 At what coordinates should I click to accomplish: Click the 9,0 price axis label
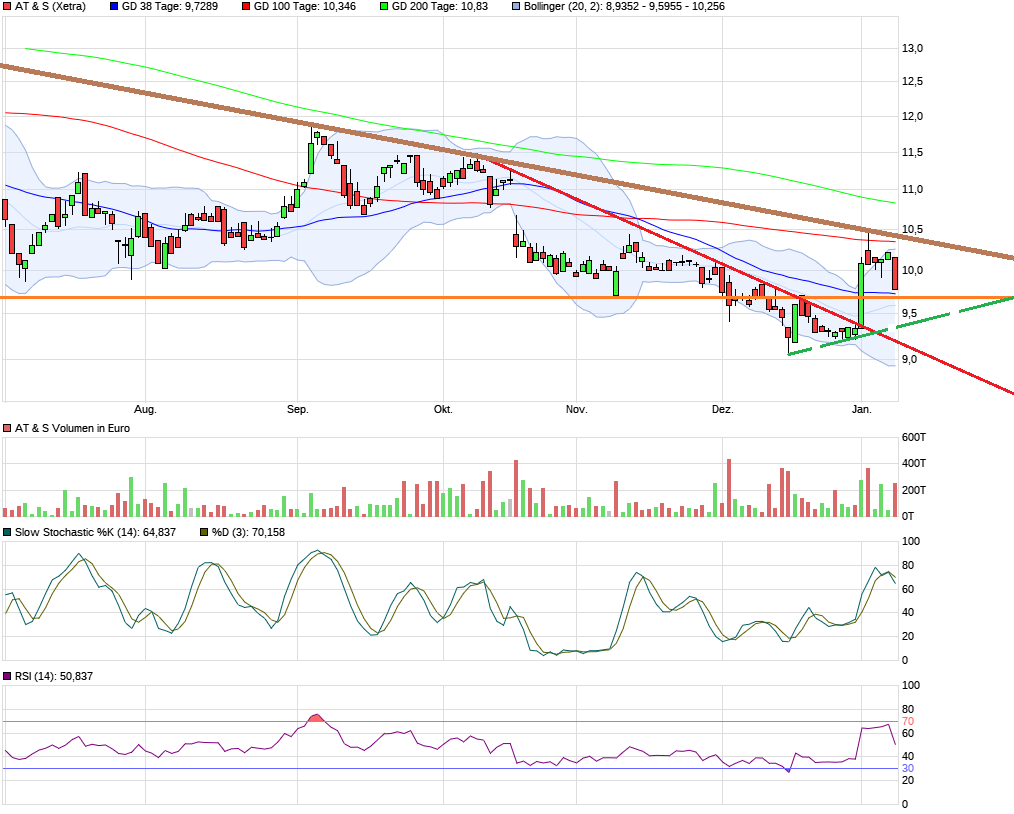click(x=909, y=359)
